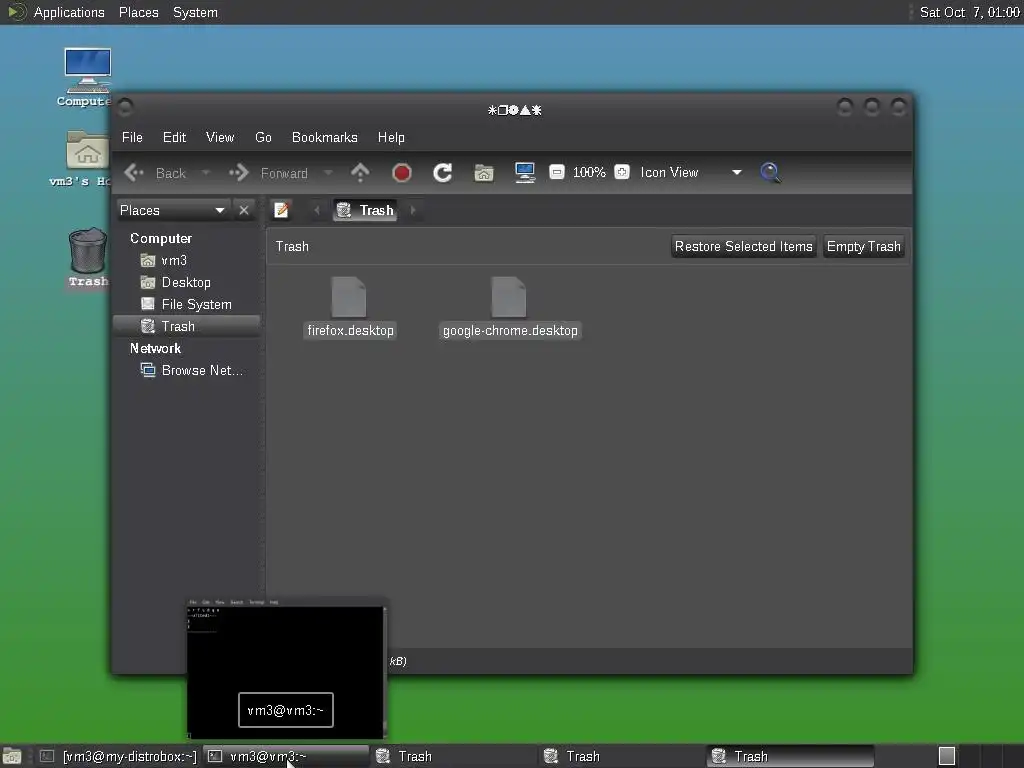Click the path bar right scroll arrow
The height and width of the screenshot is (768, 1024).
click(413, 210)
